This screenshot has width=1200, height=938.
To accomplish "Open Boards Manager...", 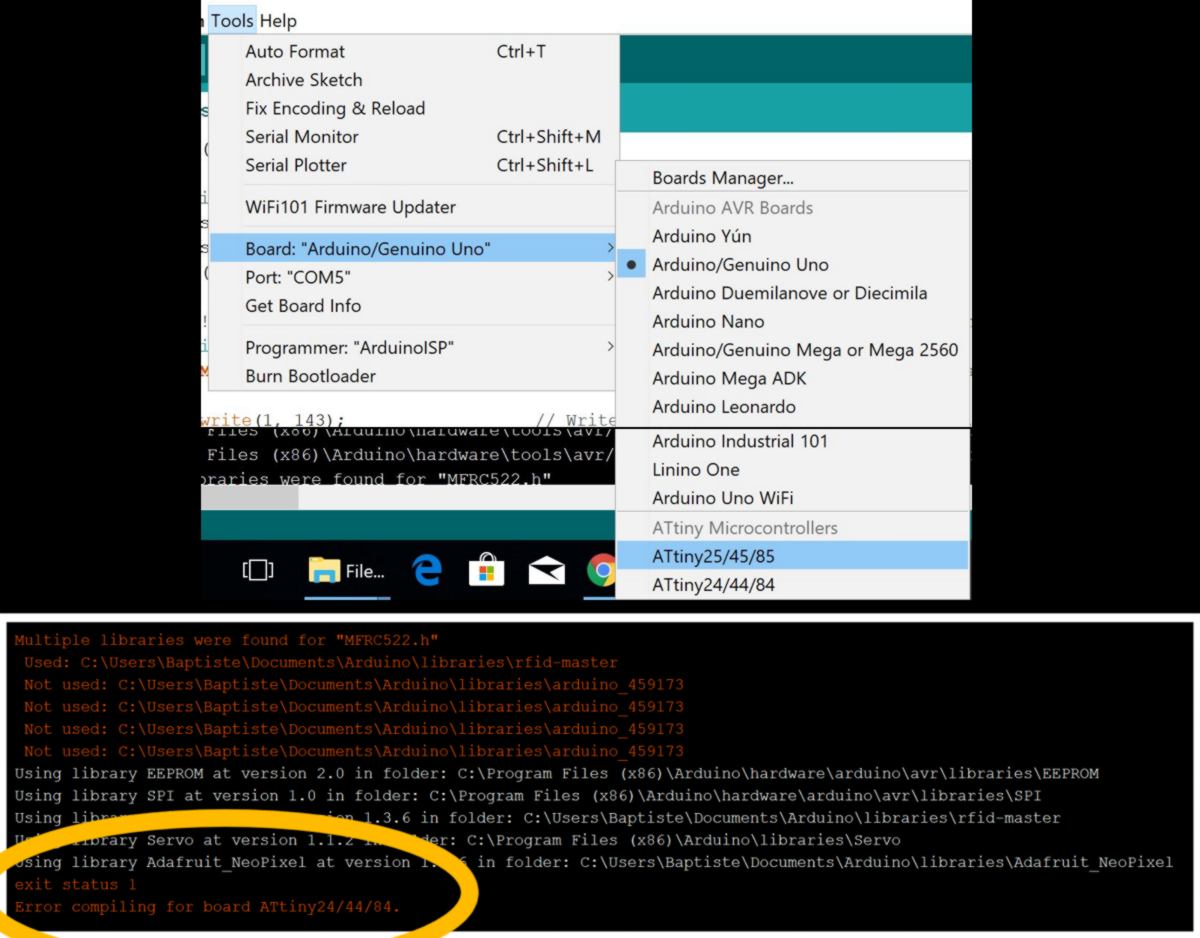I will point(793,178).
